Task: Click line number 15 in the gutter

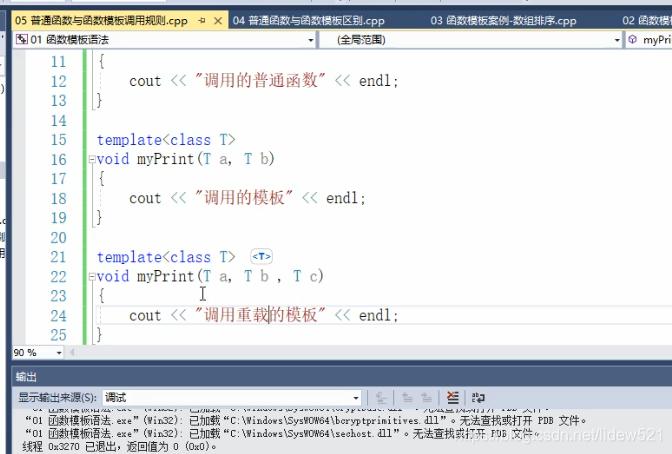Action: click(x=59, y=140)
